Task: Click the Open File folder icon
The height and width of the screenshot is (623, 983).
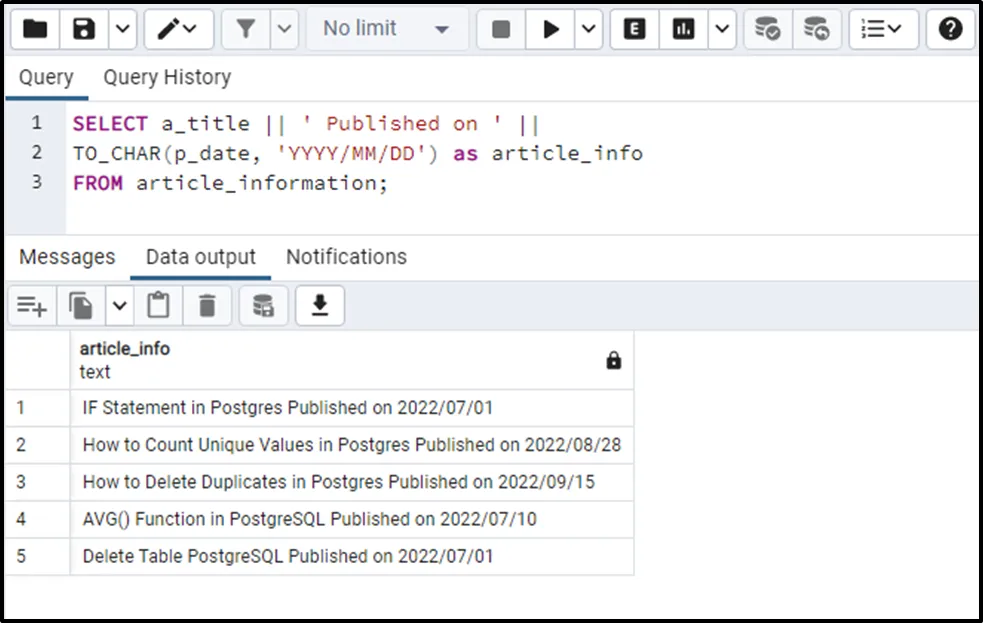Action: (35, 29)
